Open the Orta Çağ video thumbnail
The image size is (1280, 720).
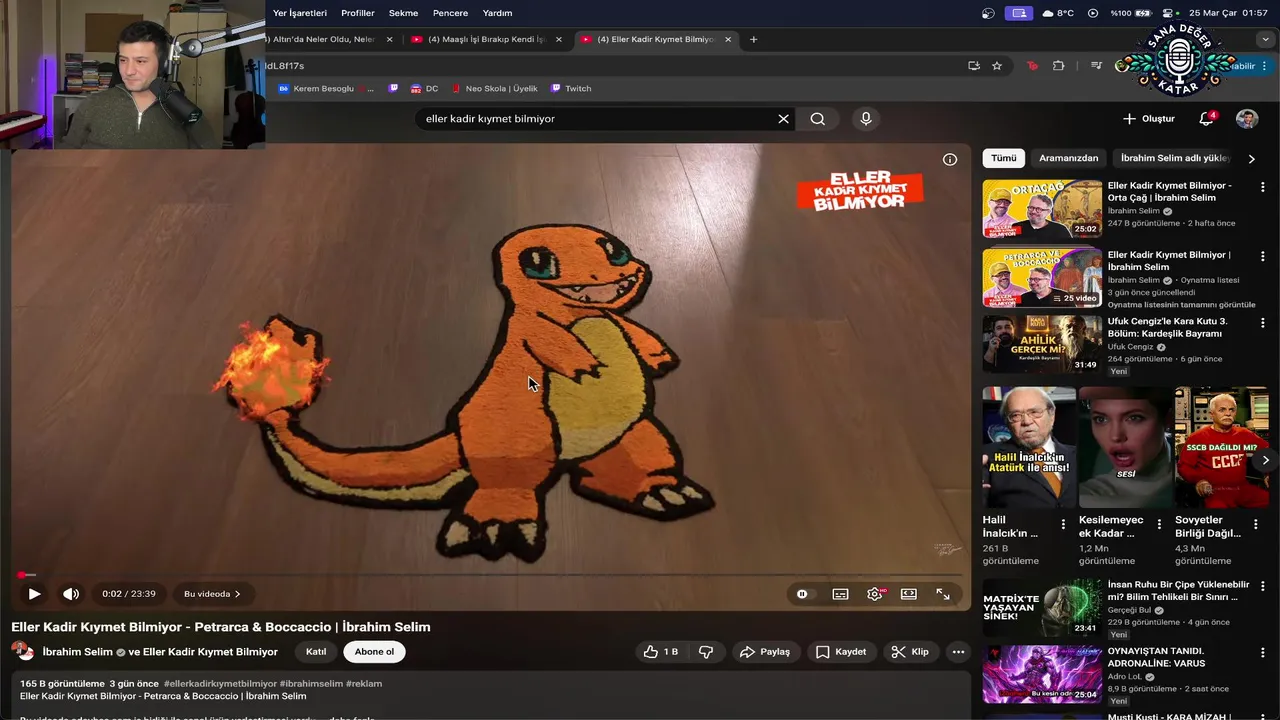(1042, 209)
